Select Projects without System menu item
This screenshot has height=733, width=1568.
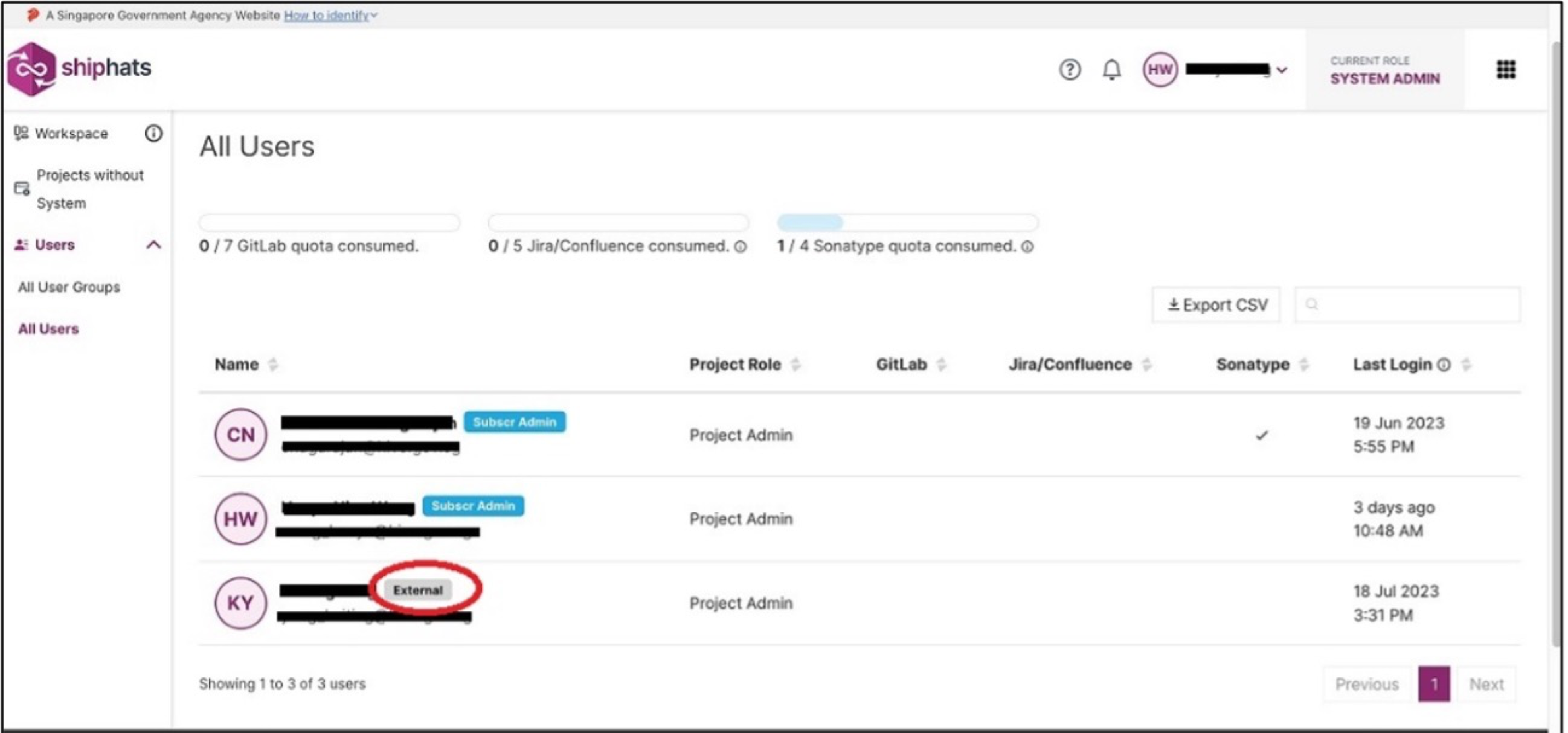[x=89, y=189]
